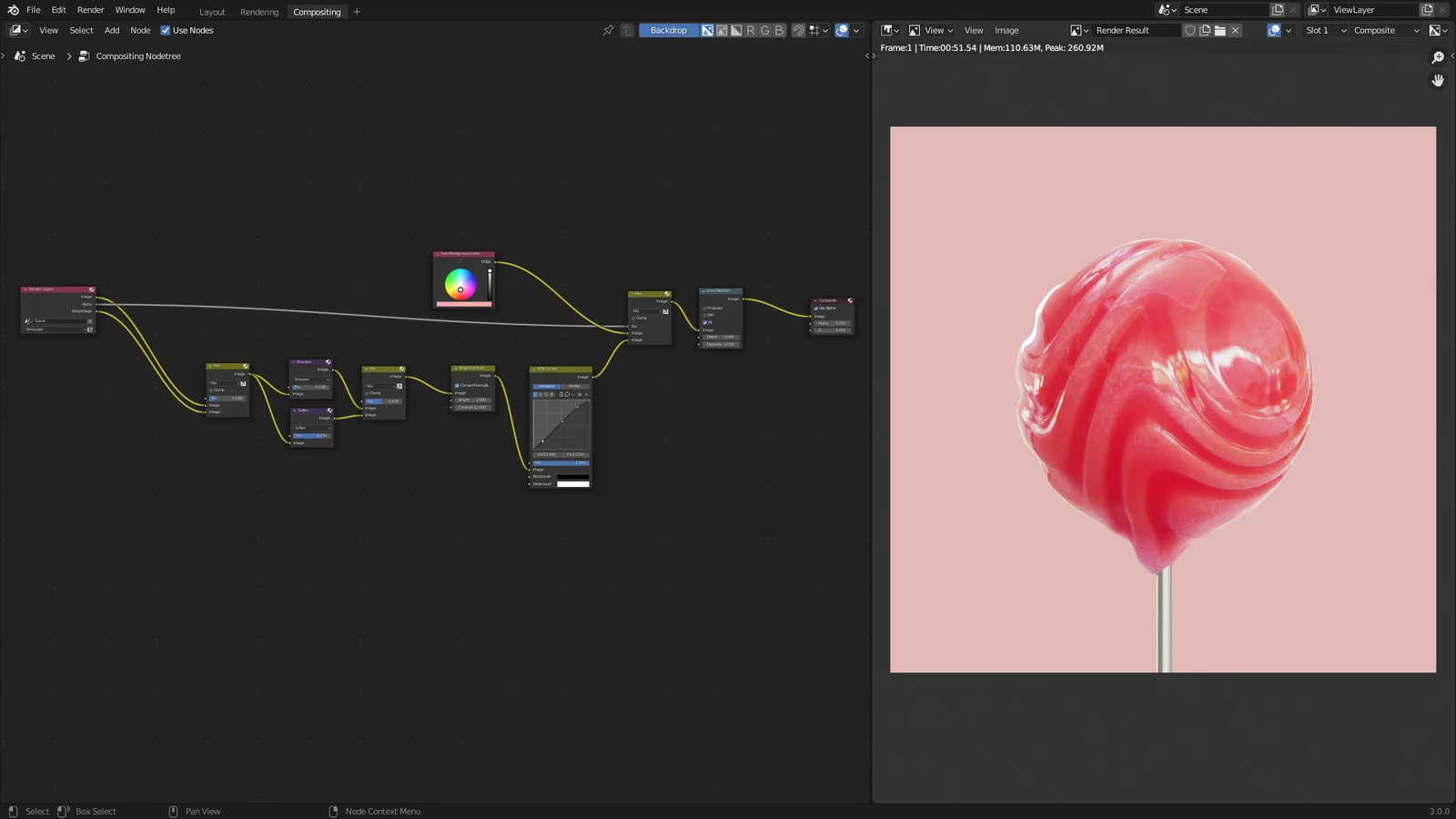Click the Scene breadcrumb link
The height and width of the screenshot is (819, 1456).
click(43, 56)
